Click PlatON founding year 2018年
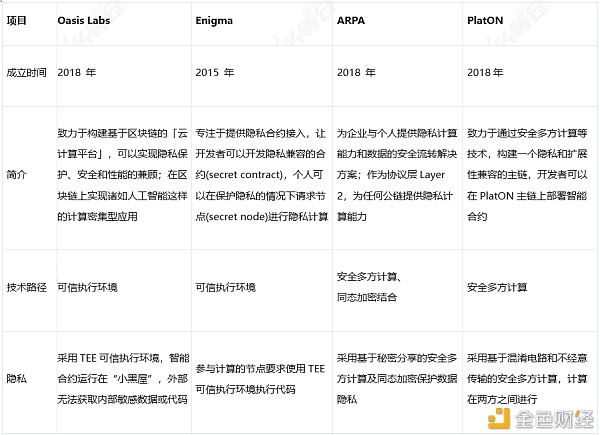The image size is (600, 435). (485, 72)
